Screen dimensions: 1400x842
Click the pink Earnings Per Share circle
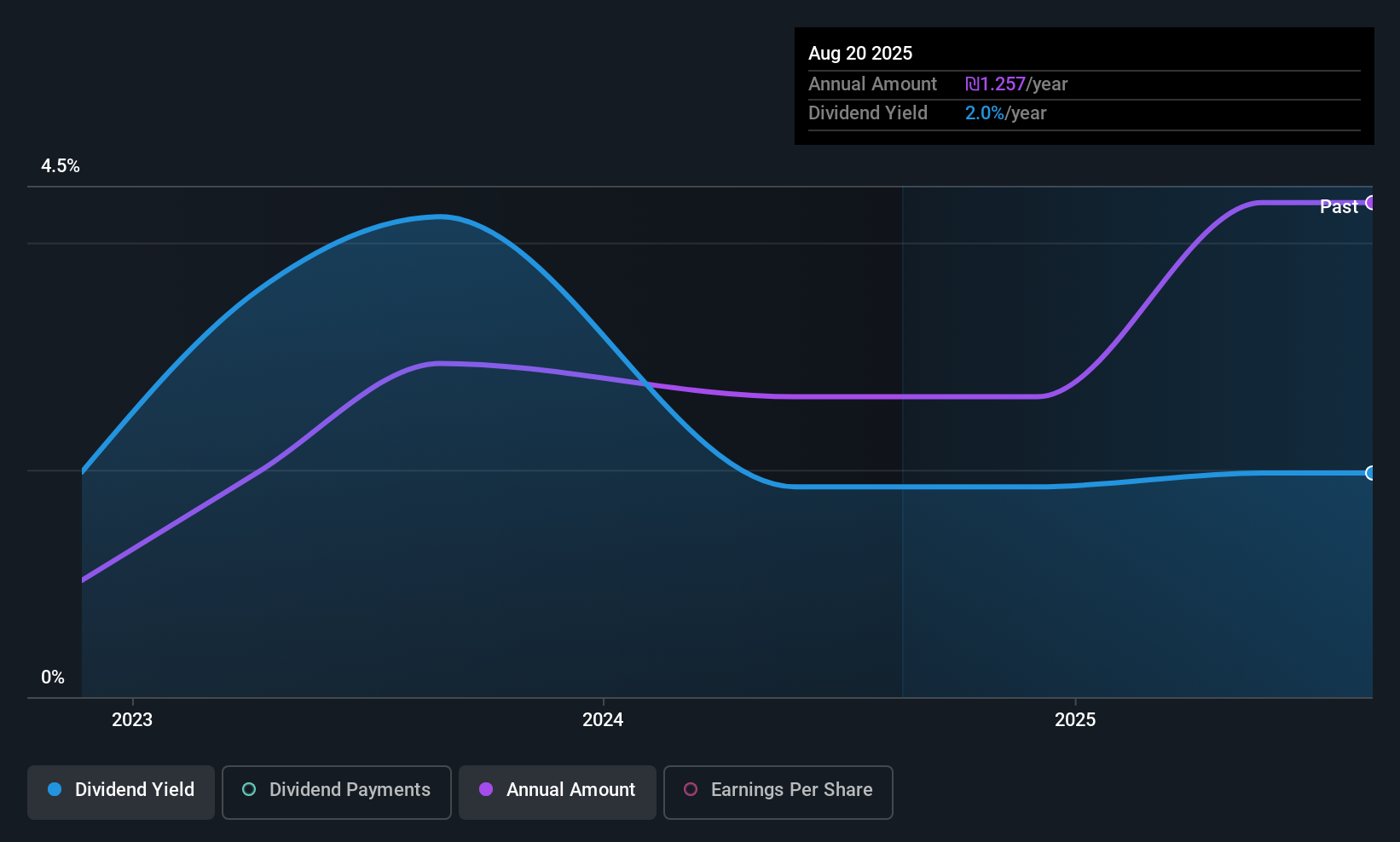pyautogui.click(x=691, y=789)
